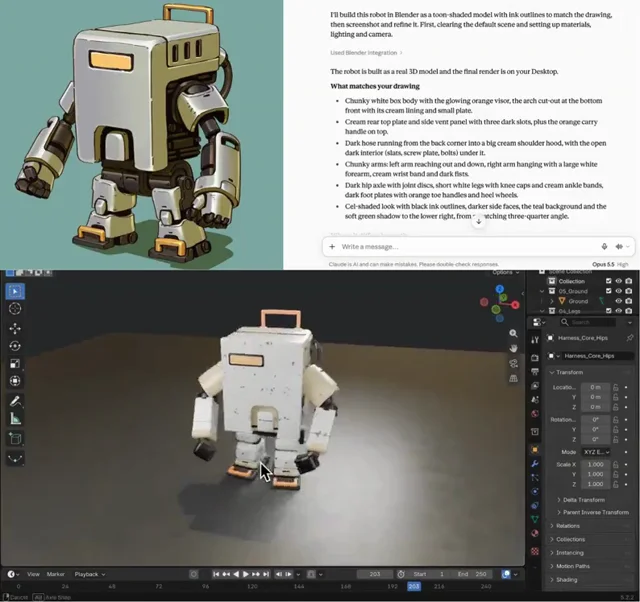Open the Material properties tab
The height and width of the screenshot is (602, 640).
pyautogui.click(x=535, y=533)
